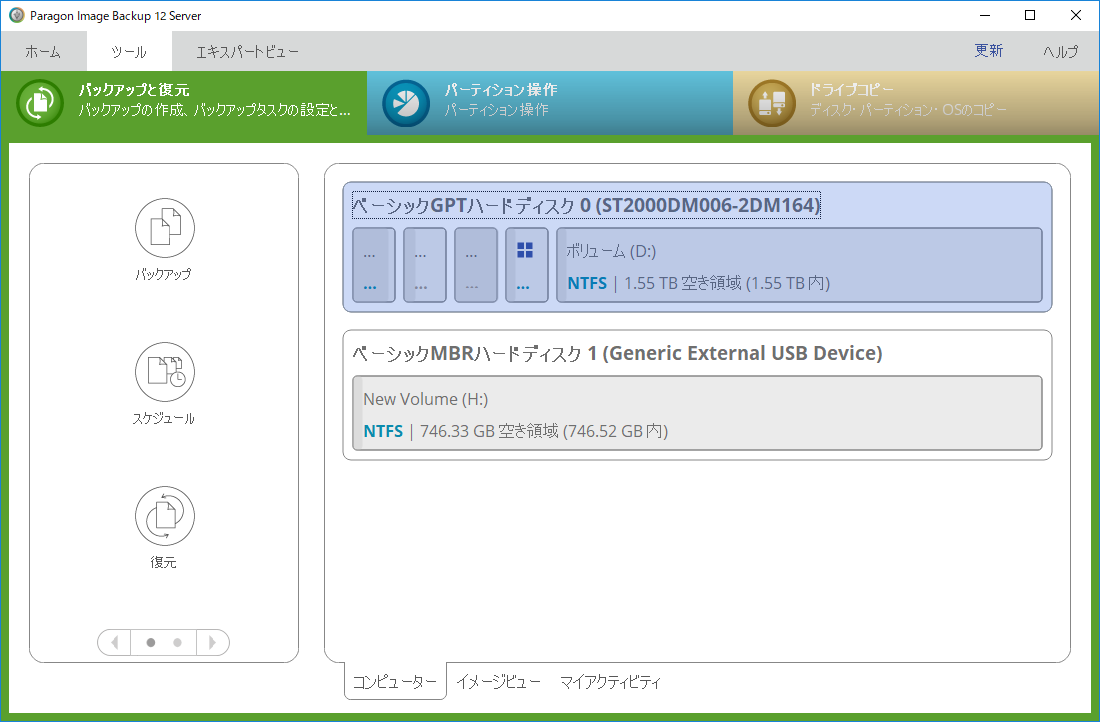
Task: Open the ヘルプ menu
Action: tap(1060, 51)
